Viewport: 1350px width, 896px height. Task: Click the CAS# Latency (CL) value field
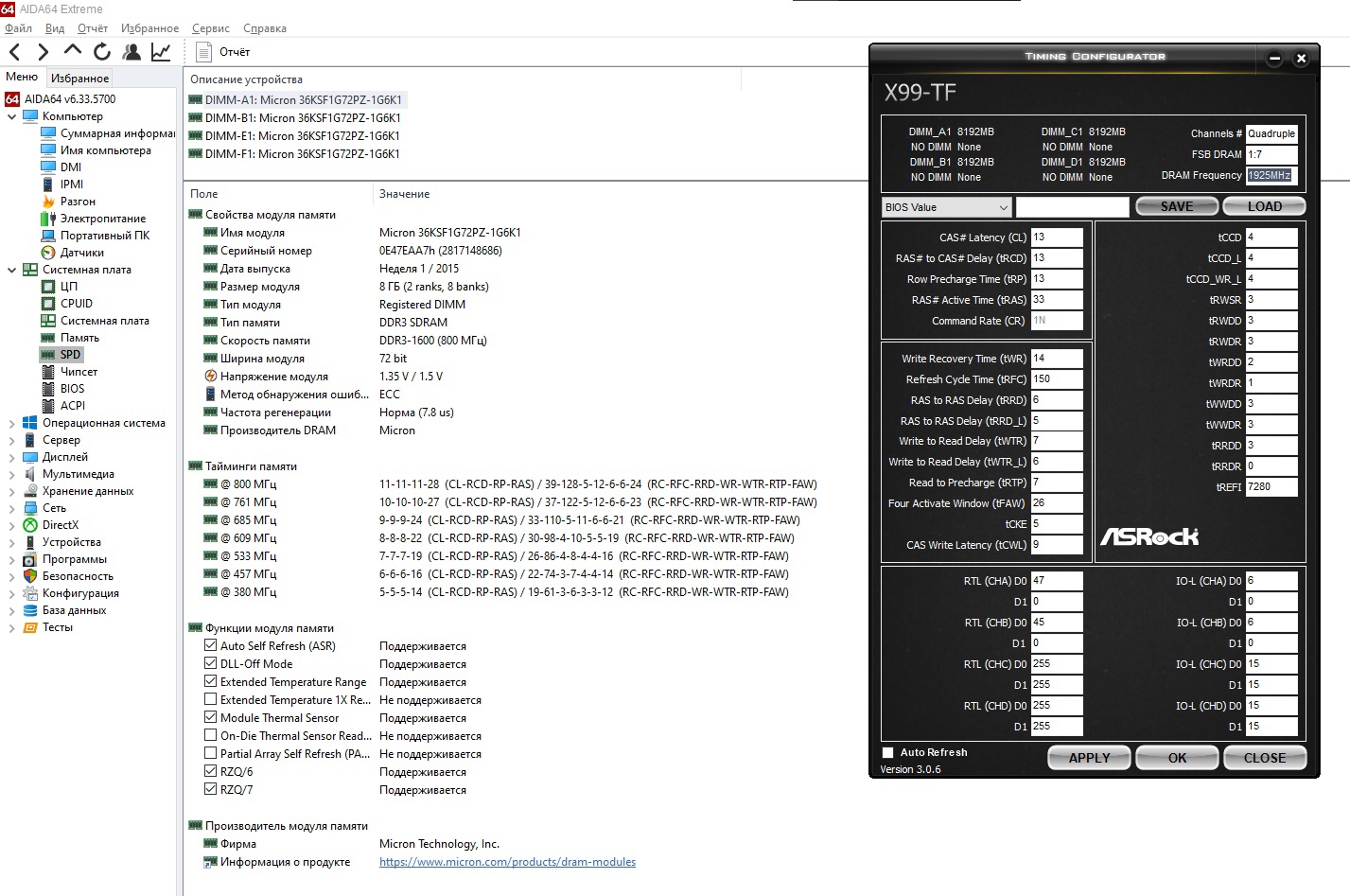(x=1057, y=237)
